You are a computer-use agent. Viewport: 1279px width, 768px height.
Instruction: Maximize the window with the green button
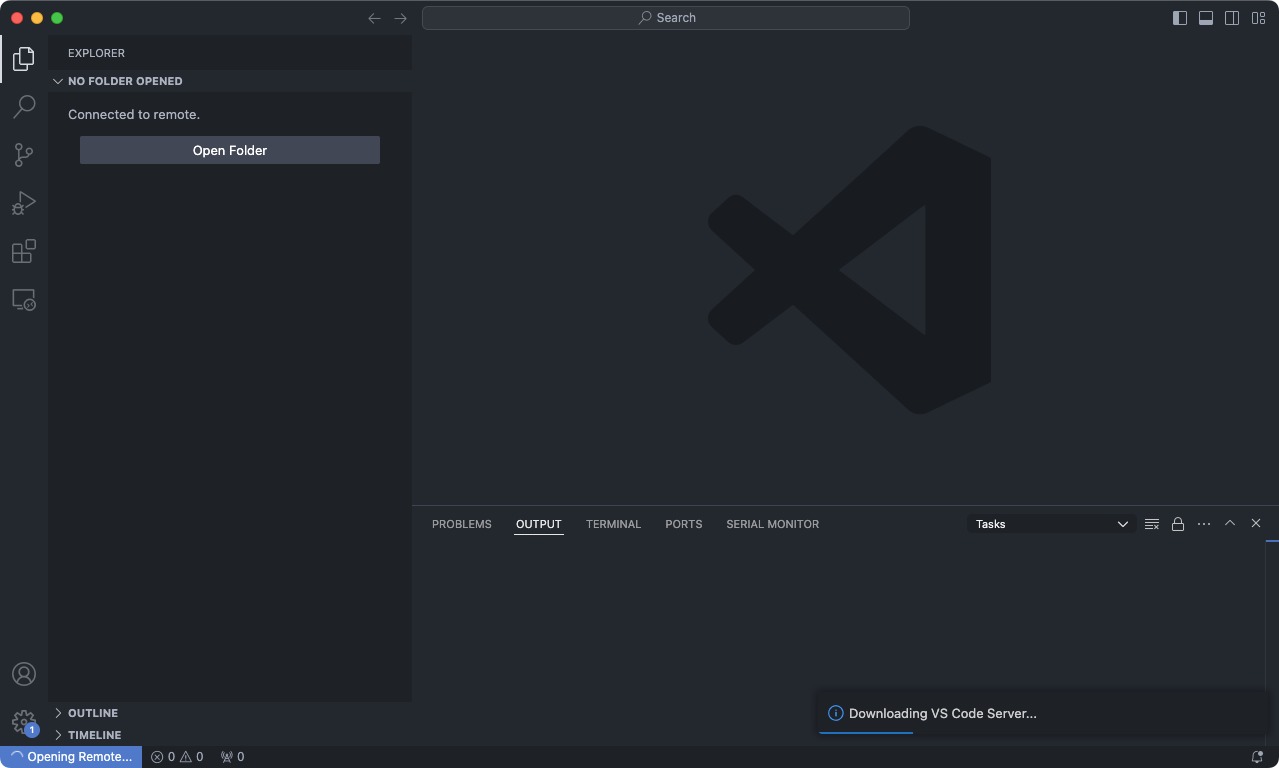tap(57, 18)
